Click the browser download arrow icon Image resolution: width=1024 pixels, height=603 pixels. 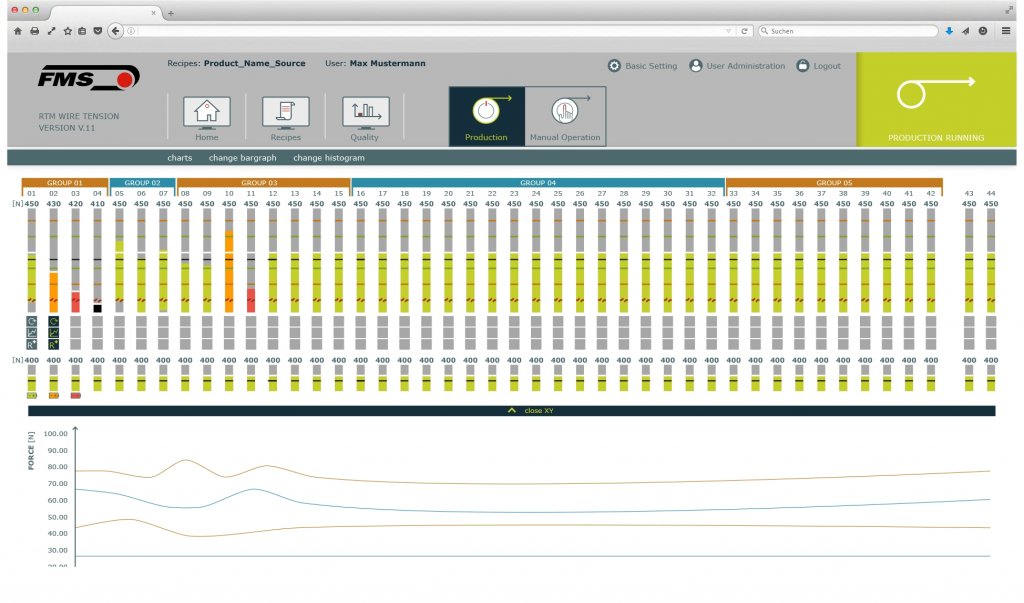[949, 31]
